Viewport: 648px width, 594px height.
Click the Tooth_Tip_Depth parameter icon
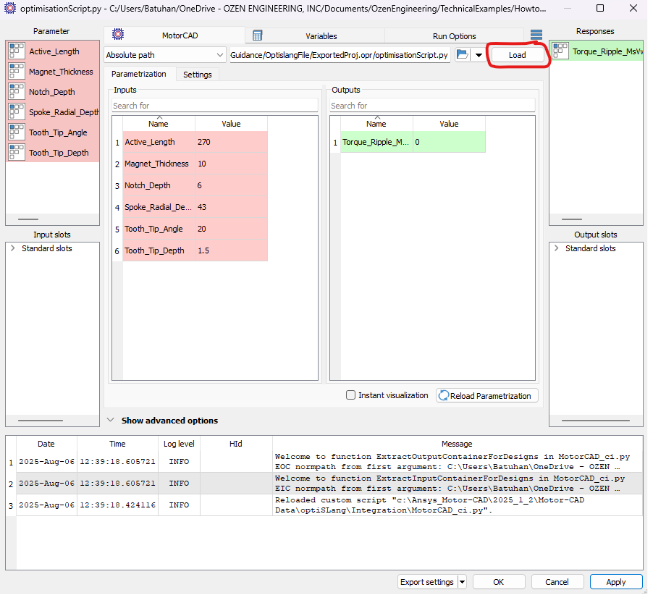[x=17, y=152]
